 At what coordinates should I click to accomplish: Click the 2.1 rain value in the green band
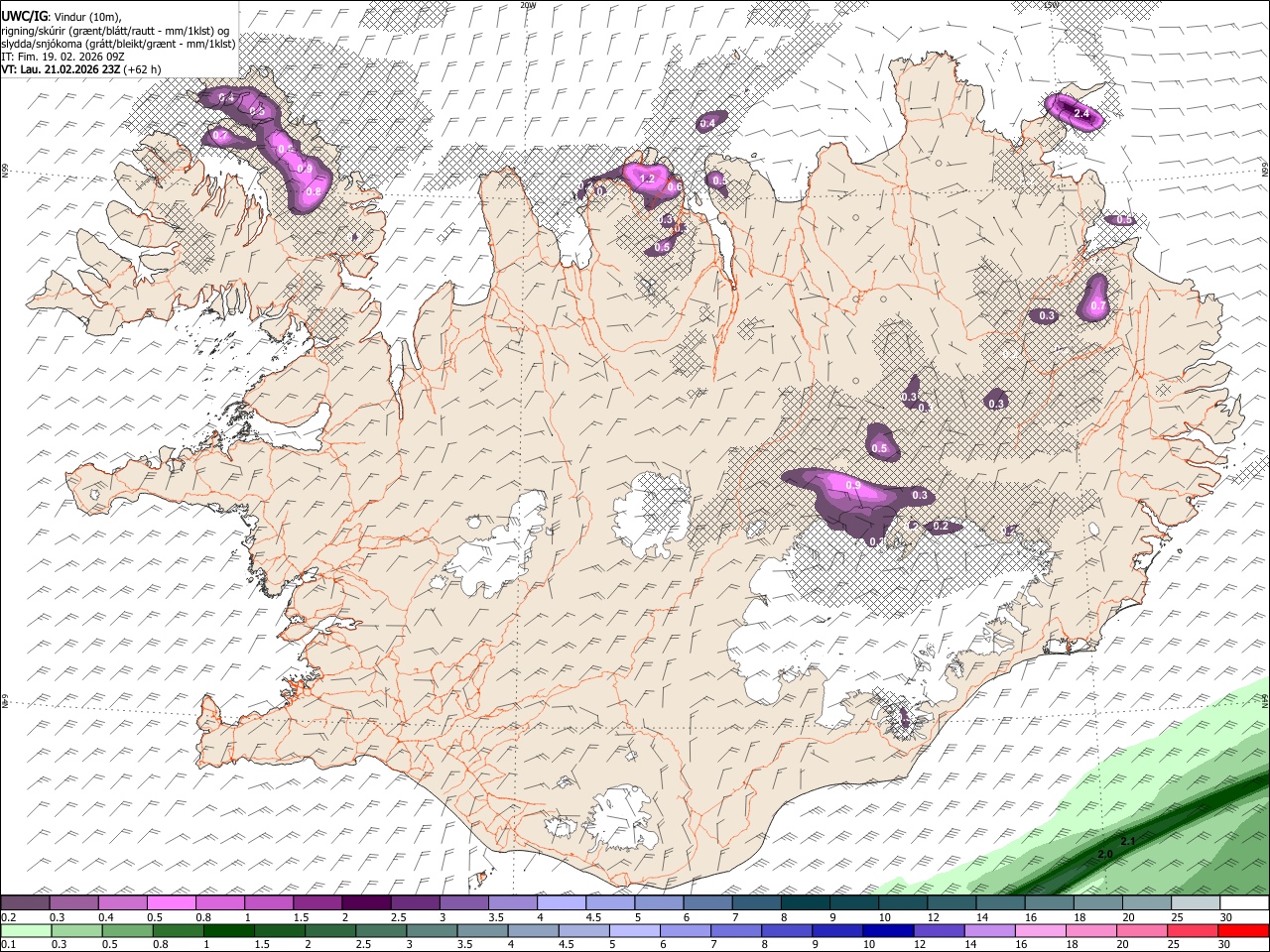1127,842
